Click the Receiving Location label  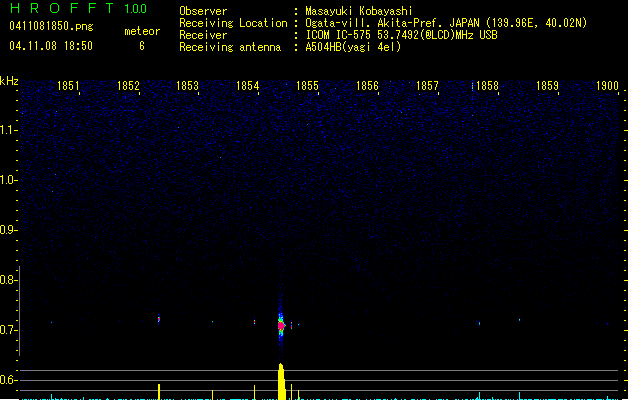pos(233,23)
